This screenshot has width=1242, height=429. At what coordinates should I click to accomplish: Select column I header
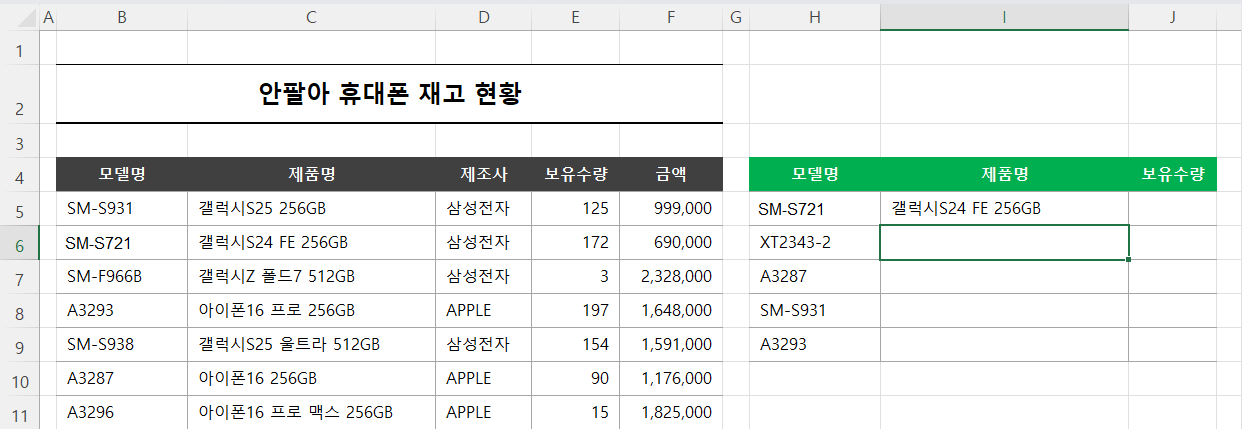point(1004,17)
